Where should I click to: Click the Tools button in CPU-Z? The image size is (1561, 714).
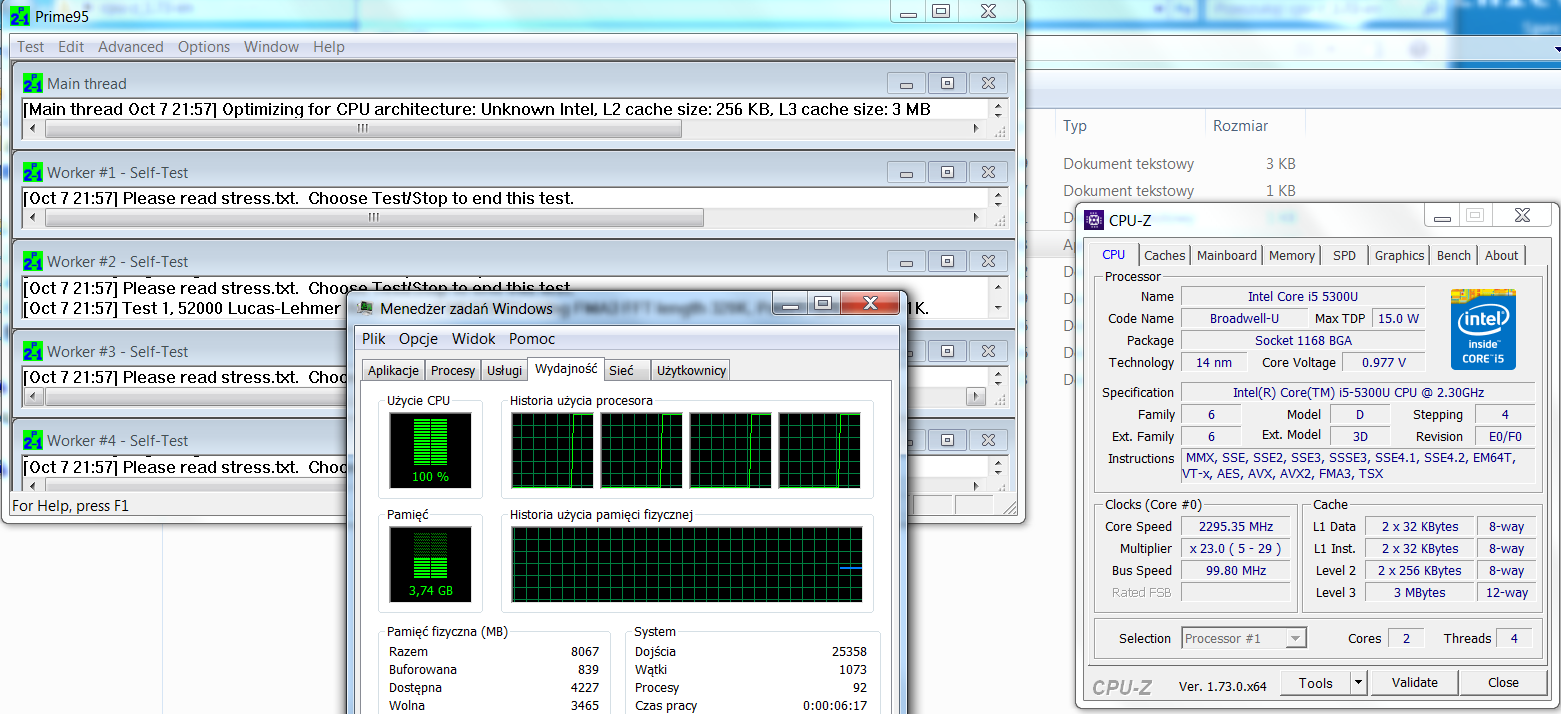click(1316, 683)
